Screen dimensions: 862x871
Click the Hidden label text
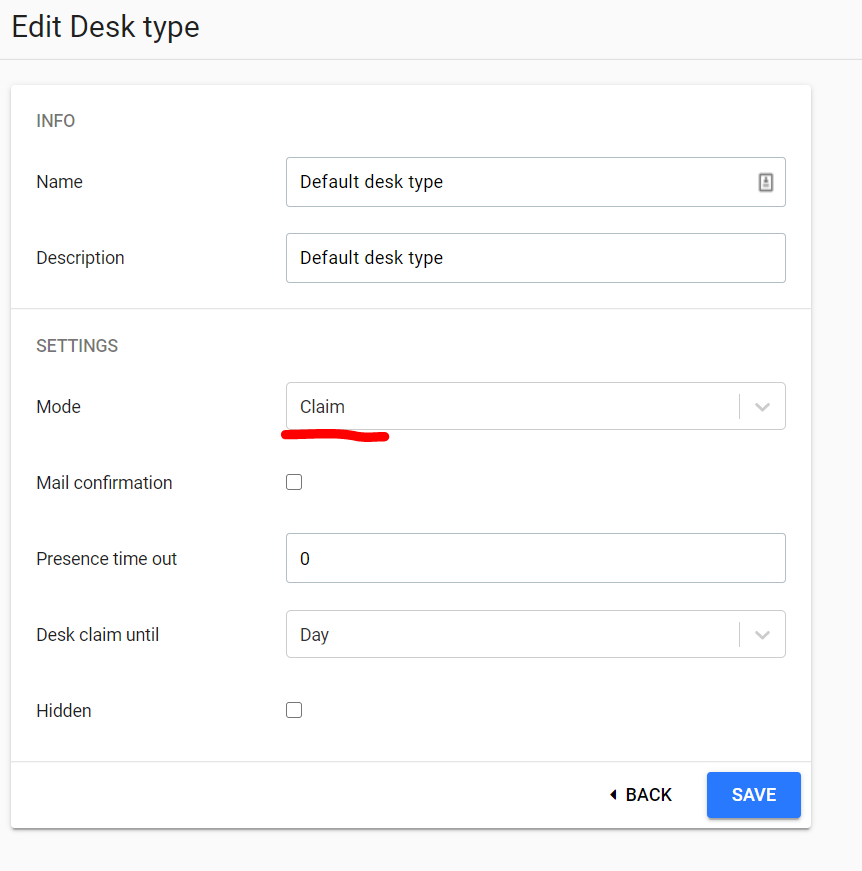click(64, 710)
